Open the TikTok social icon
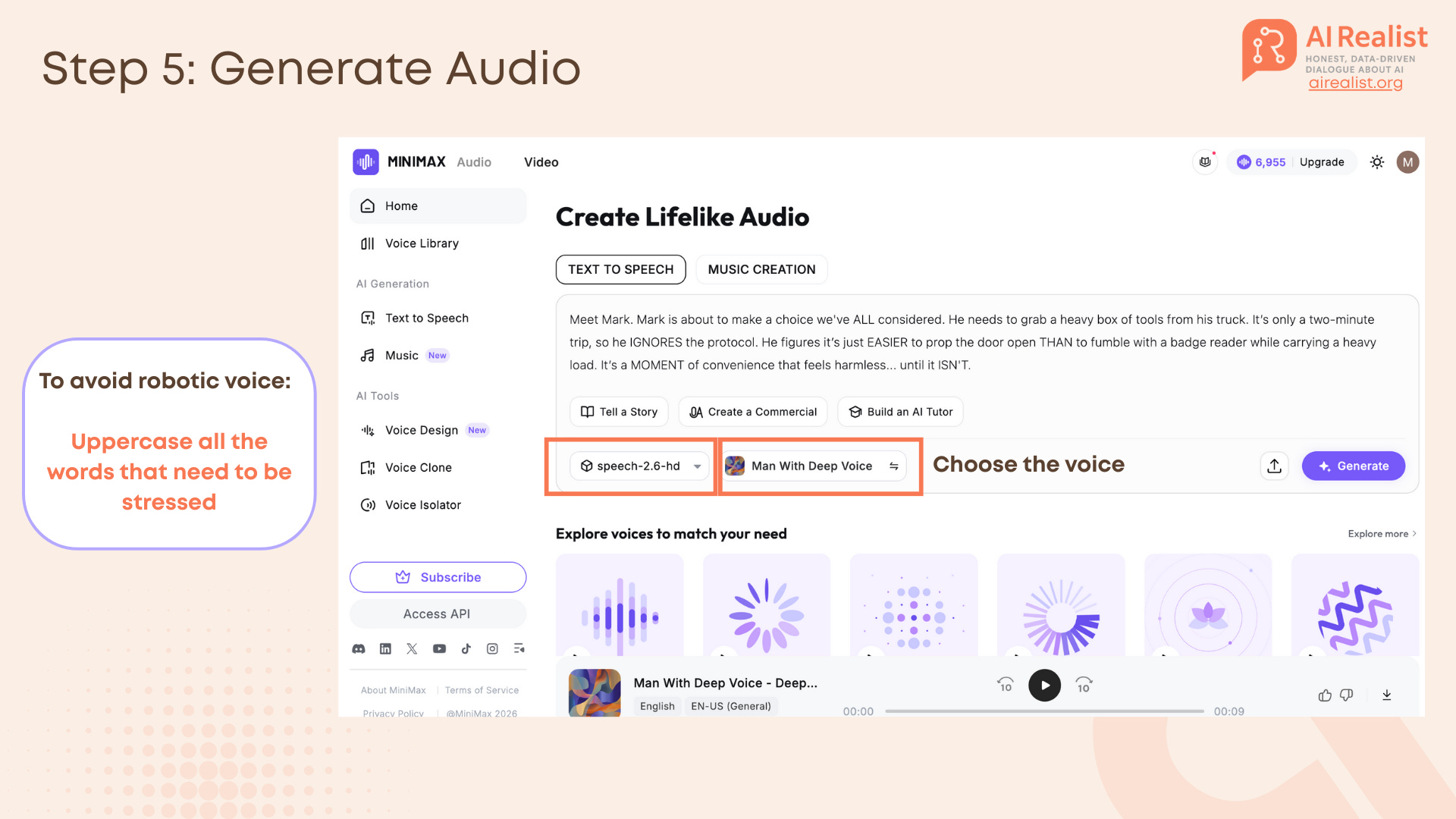Screen dimensions: 1456x819 tap(466, 648)
